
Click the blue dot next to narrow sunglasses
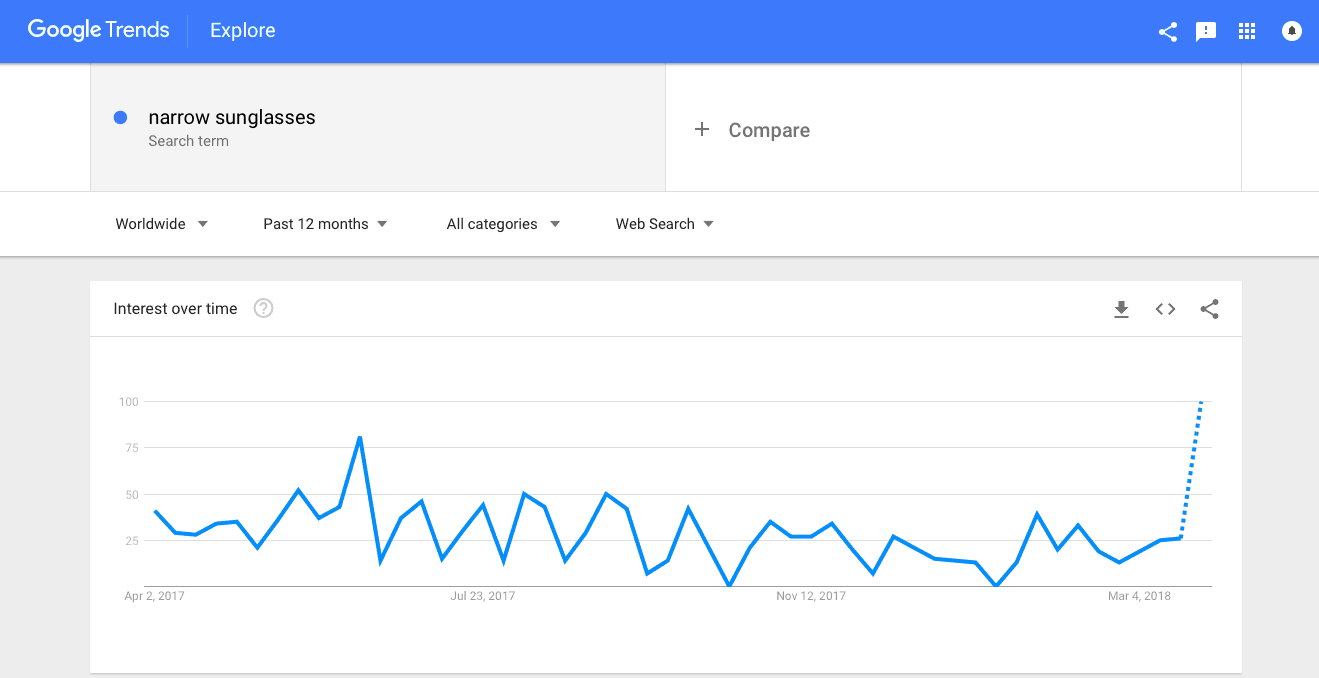pos(121,117)
